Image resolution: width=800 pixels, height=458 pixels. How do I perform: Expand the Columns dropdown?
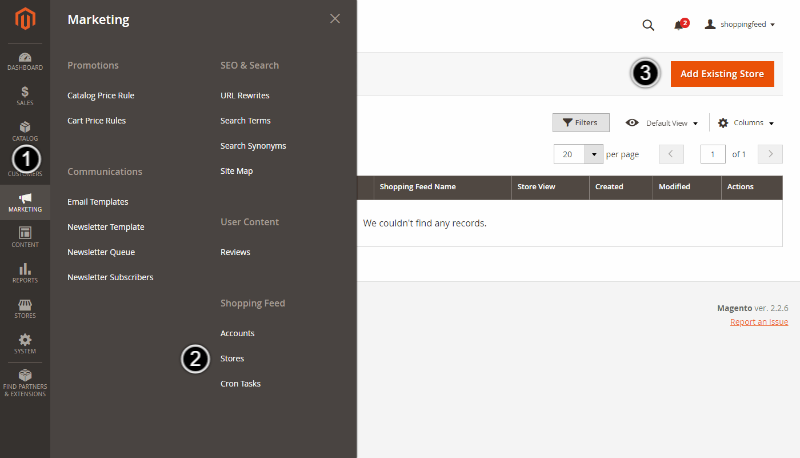[746, 123]
